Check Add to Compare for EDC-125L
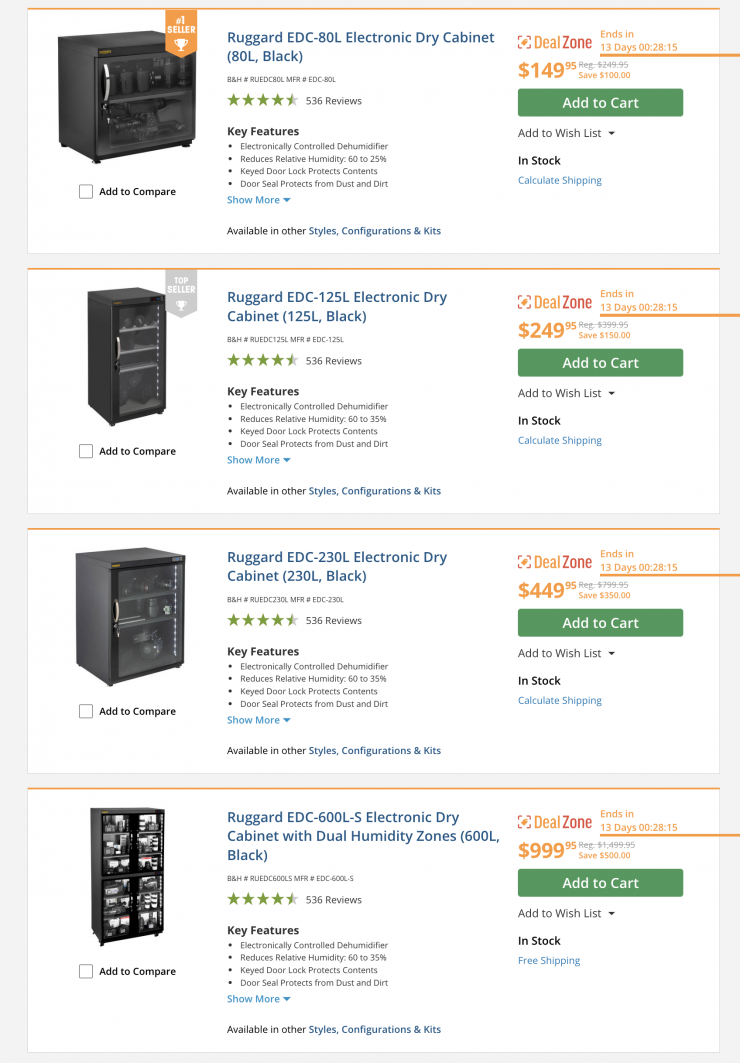The image size is (740, 1063). pyautogui.click(x=86, y=452)
